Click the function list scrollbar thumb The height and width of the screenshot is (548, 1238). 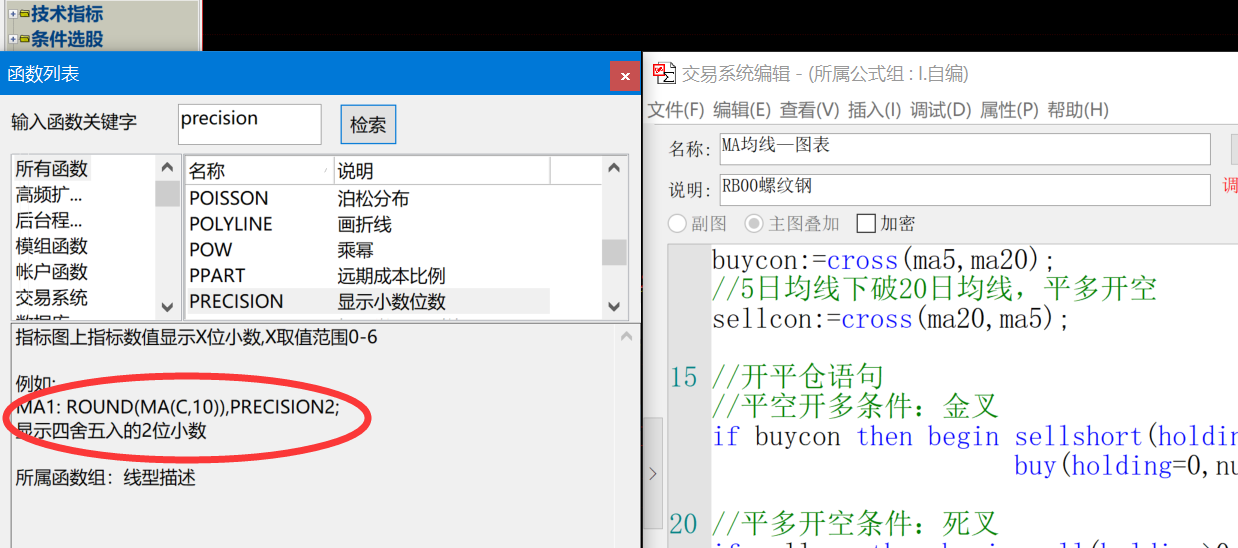614,252
